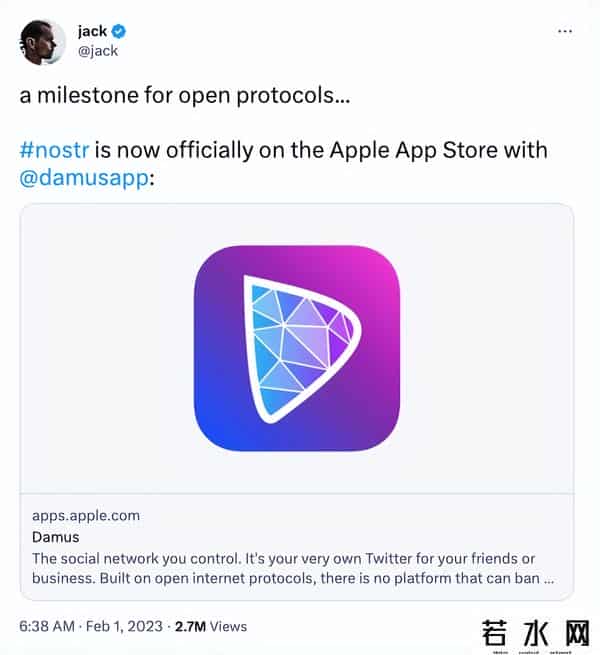This screenshot has height=655, width=600.
Task: Open the @damusapp mention
Action: coord(83,176)
